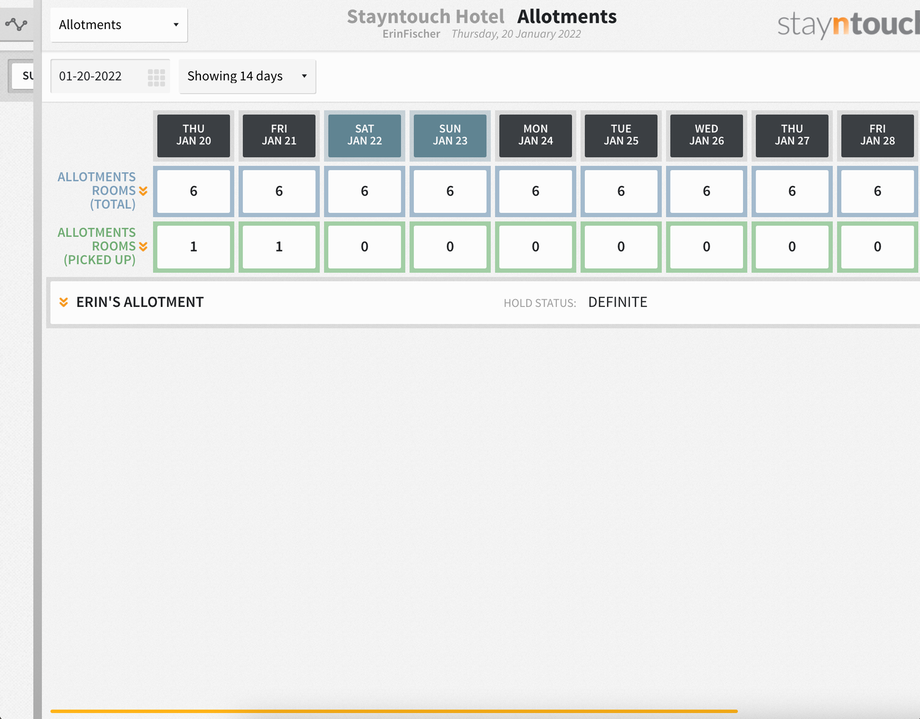The image size is (920, 719).
Task: Click total rooms cell for Fri Jan 21
Action: click(x=279, y=191)
